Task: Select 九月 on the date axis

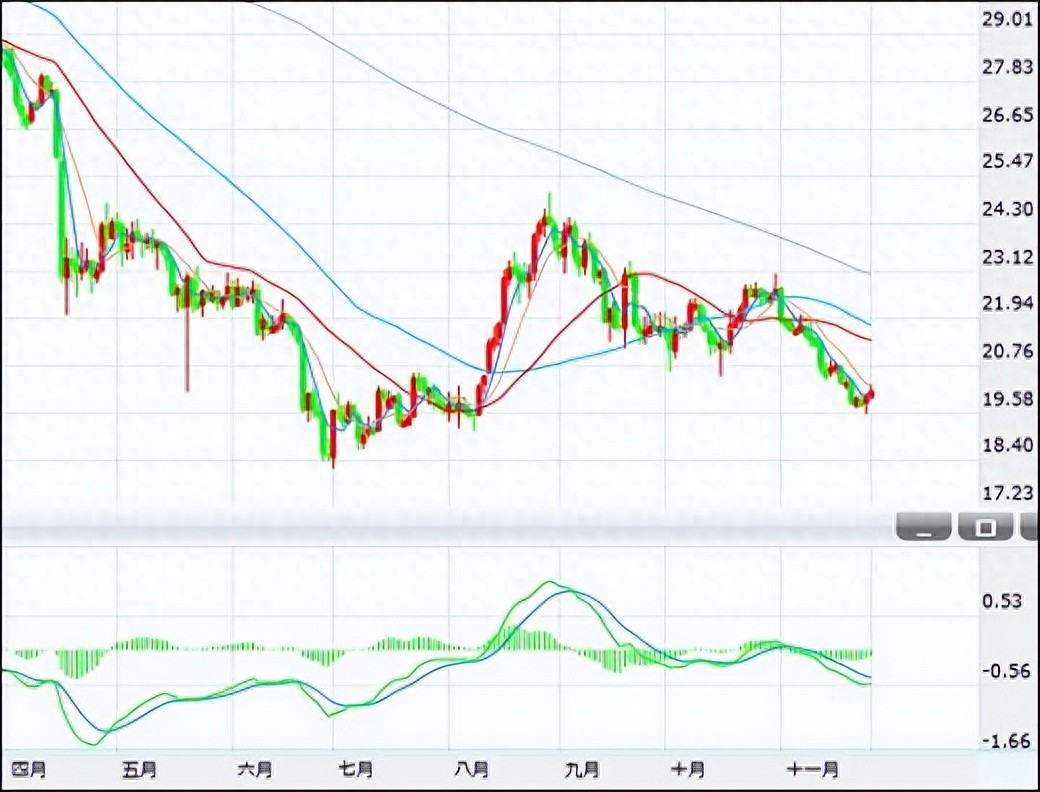Action: [x=581, y=769]
